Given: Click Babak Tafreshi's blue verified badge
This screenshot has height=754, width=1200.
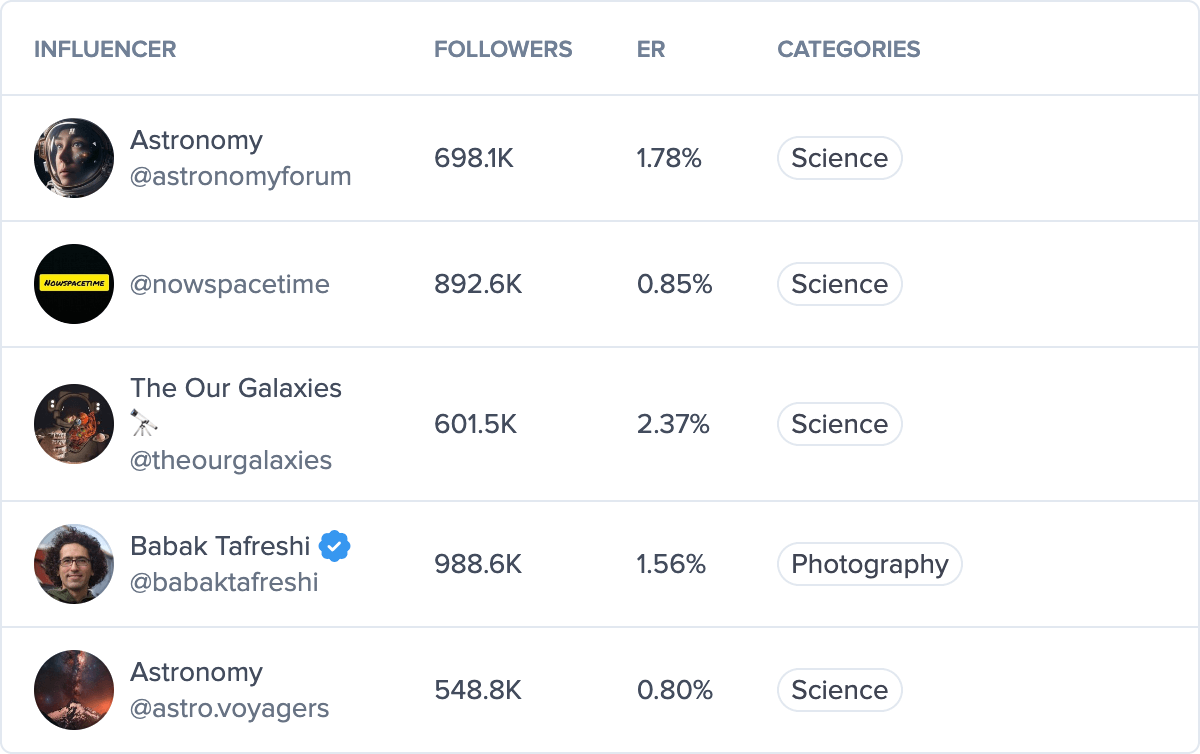Looking at the screenshot, I should 335,546.
